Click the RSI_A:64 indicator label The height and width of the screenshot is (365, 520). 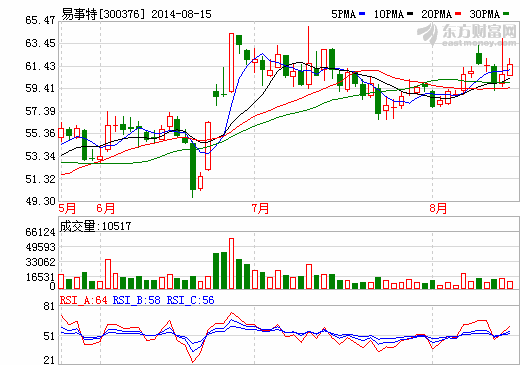click(83, 300)
